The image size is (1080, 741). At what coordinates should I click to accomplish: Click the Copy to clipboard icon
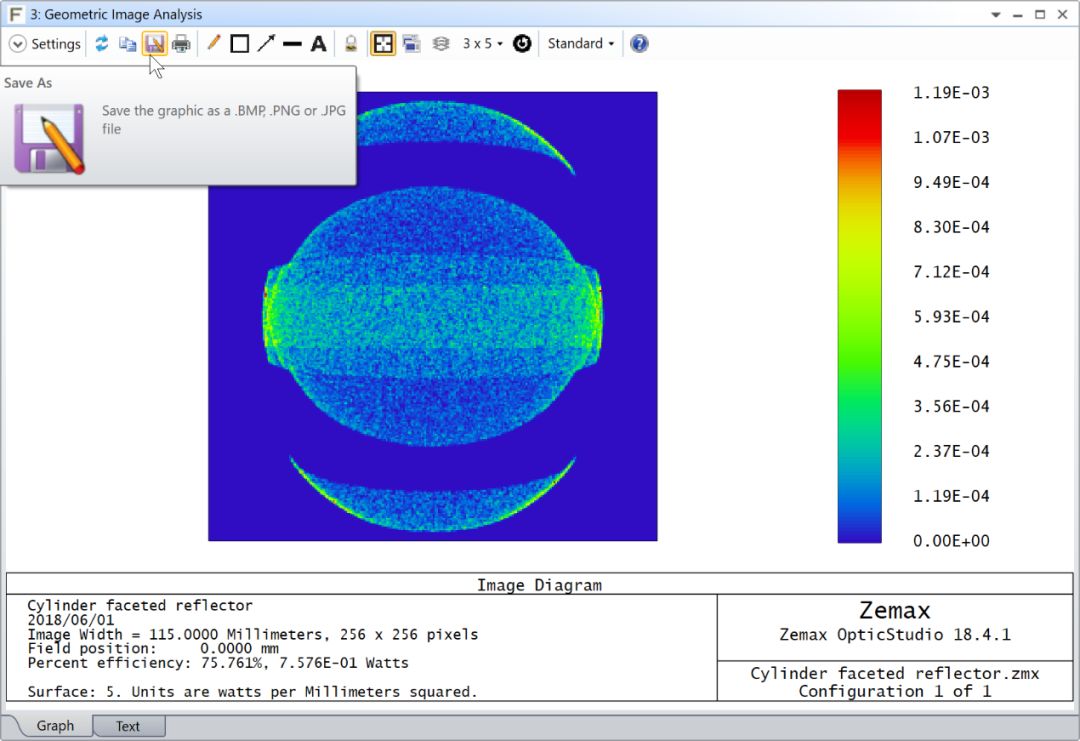click(128, 44)
